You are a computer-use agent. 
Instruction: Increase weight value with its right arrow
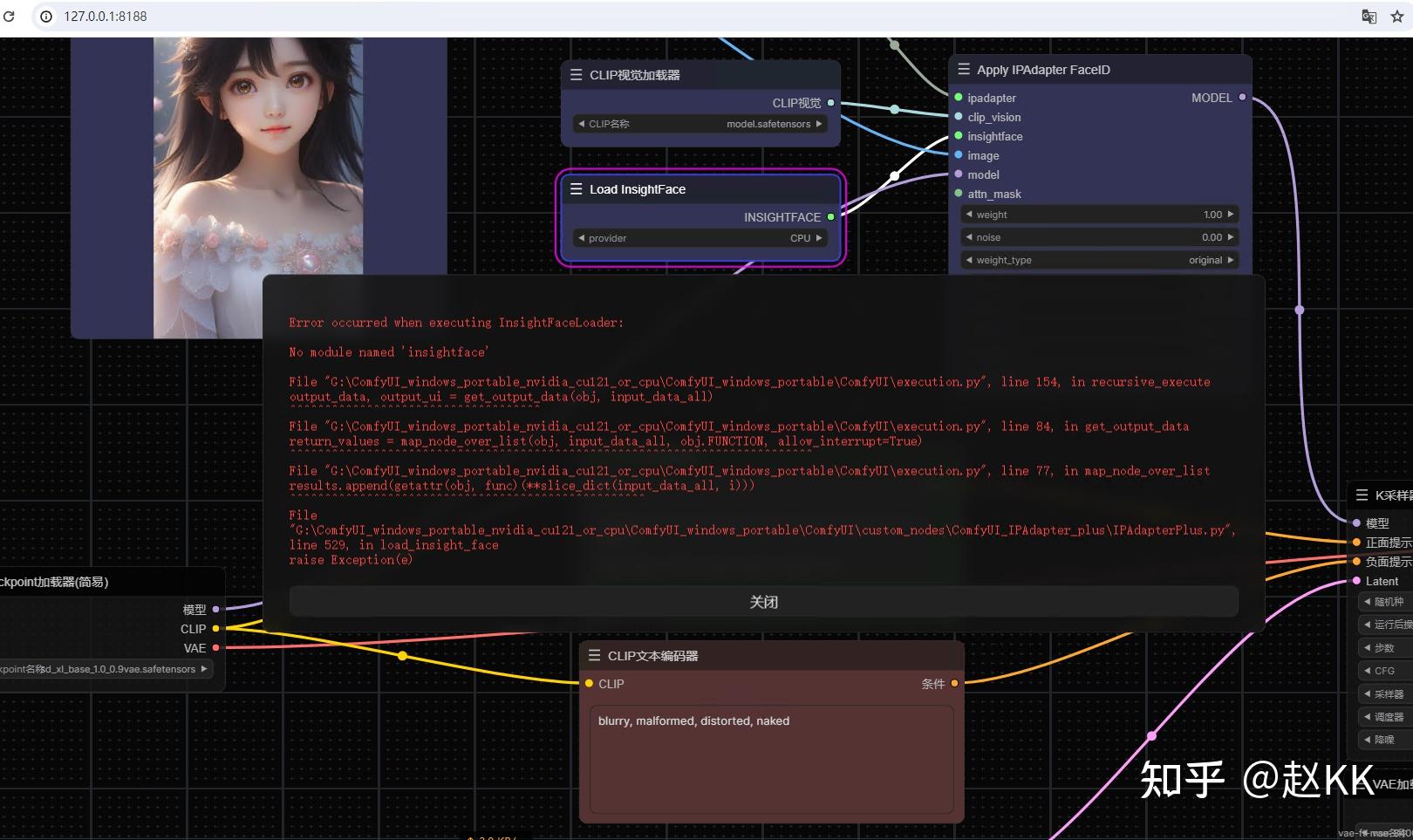pos(1229,214)
